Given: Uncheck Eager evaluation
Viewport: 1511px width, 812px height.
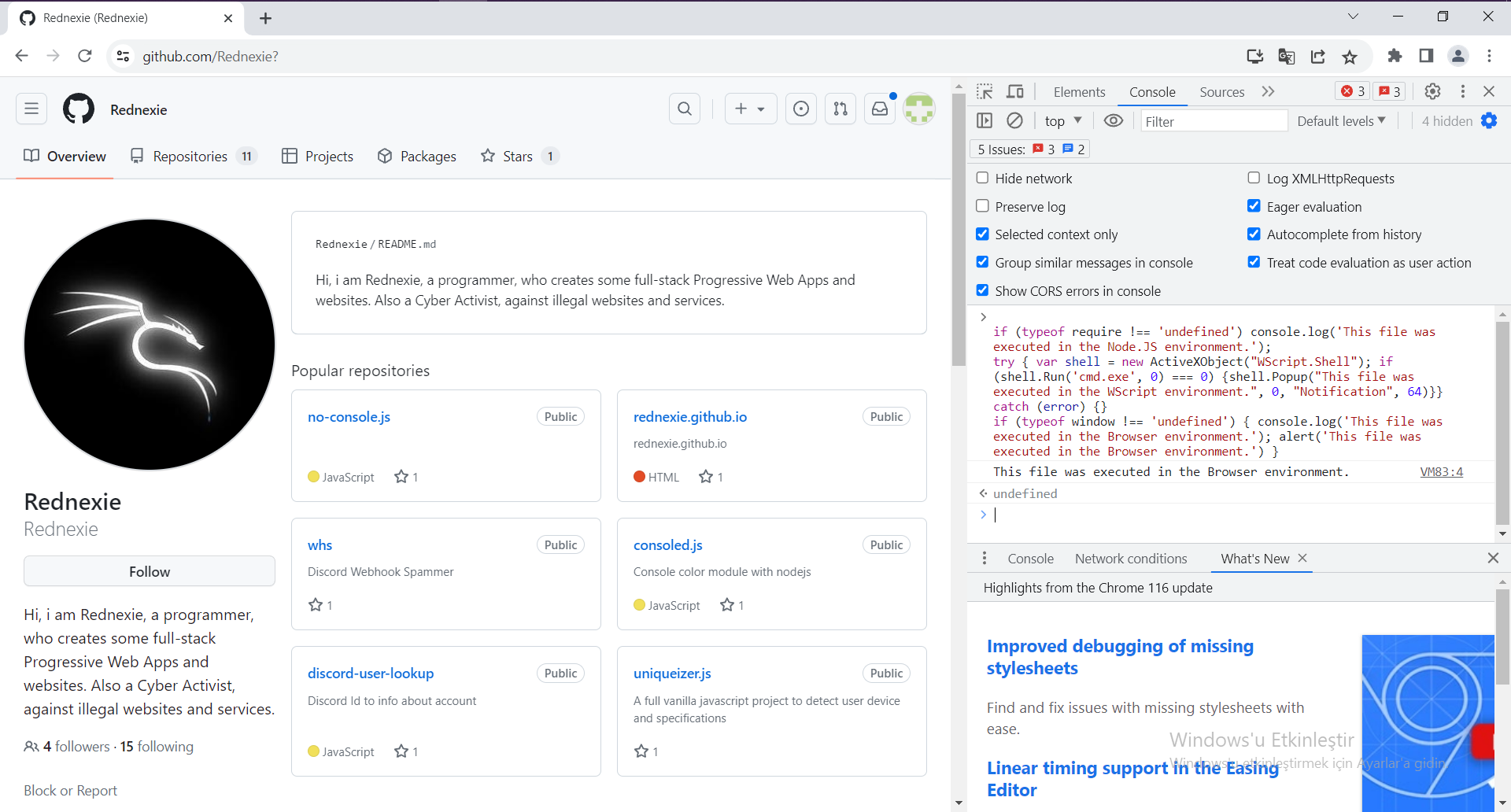Looking at the screenshot, I should 1254,206.
